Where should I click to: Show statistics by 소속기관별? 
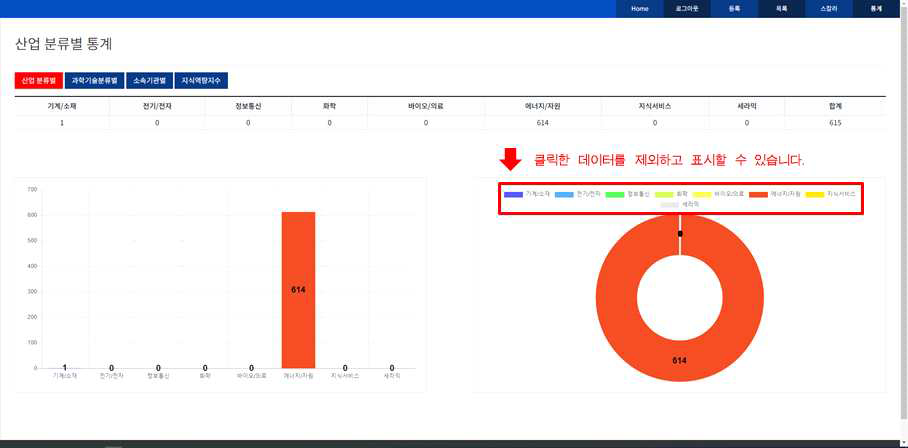pyautogui.click(x=149, y=80)
